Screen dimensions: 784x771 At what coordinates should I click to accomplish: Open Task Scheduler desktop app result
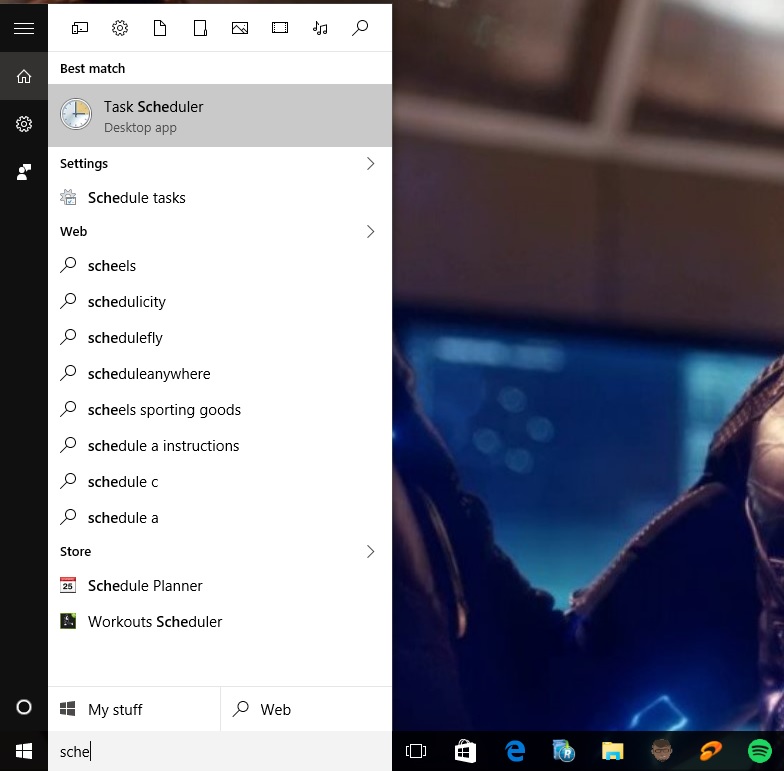click(220, 116)
